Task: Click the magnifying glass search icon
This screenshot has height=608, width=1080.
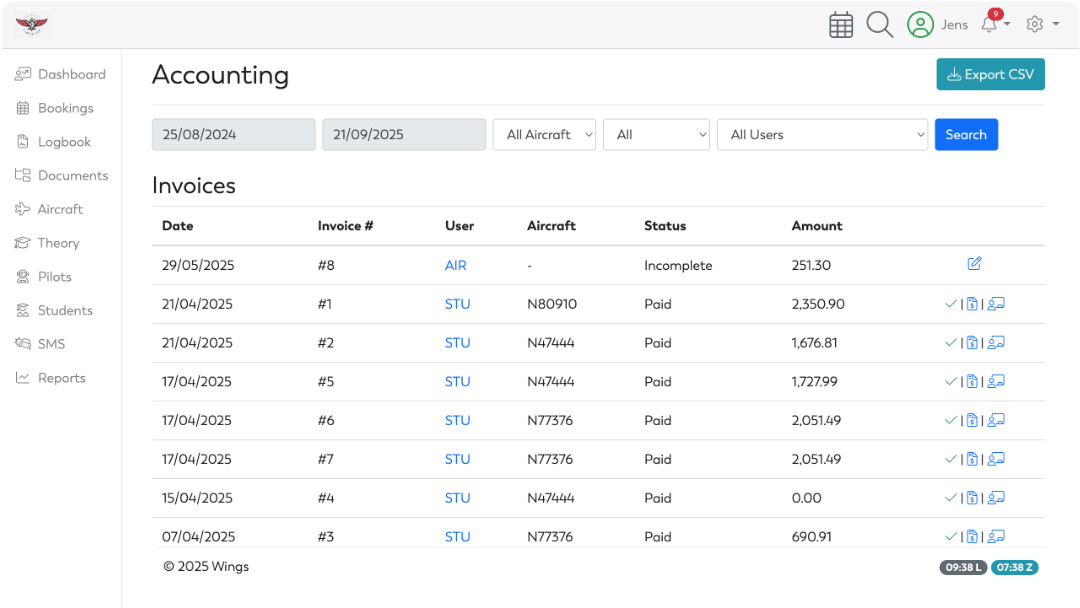Action: 879,25
